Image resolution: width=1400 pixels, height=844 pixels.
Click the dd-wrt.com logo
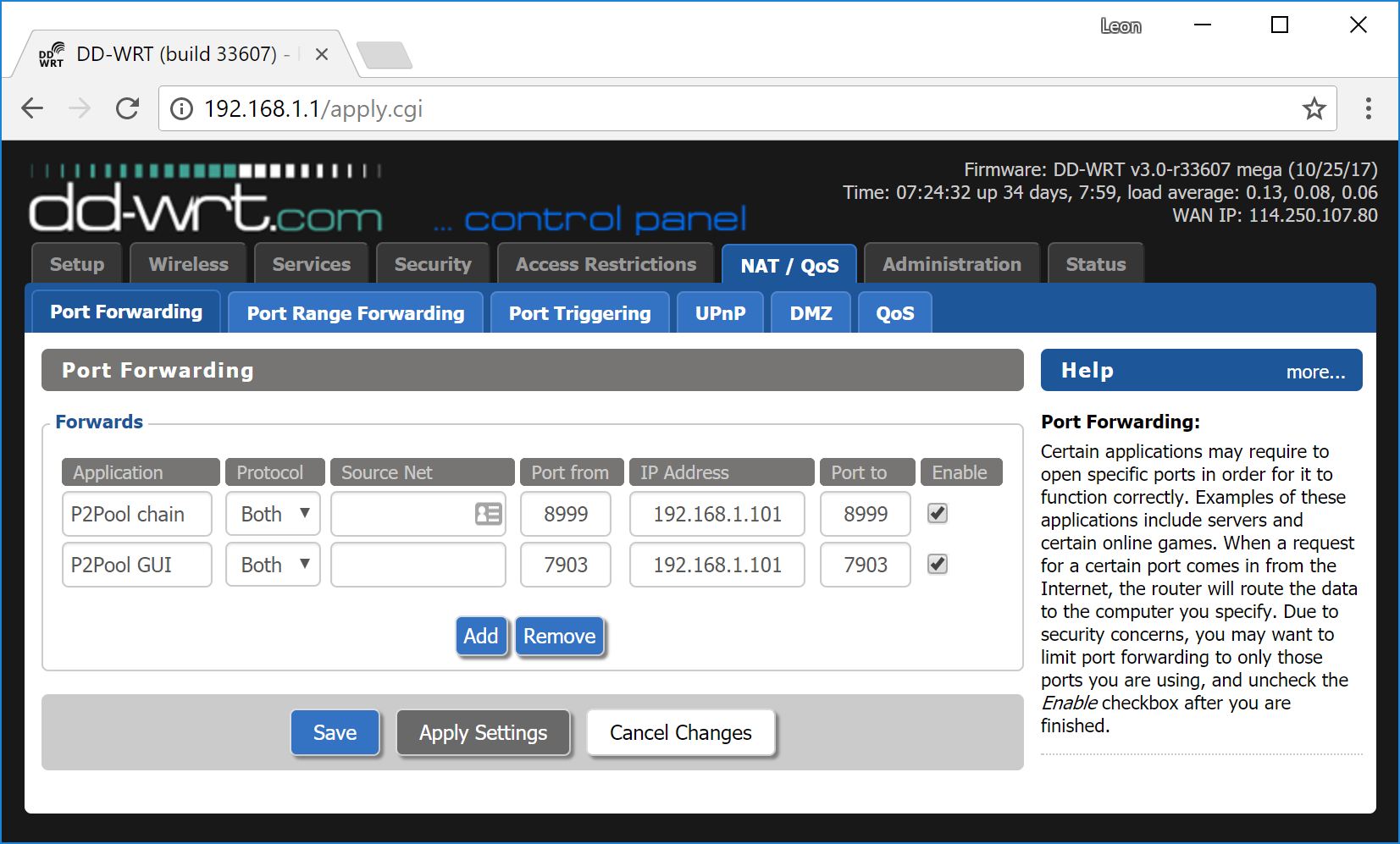pyautogui.click(x=206, y=207)
